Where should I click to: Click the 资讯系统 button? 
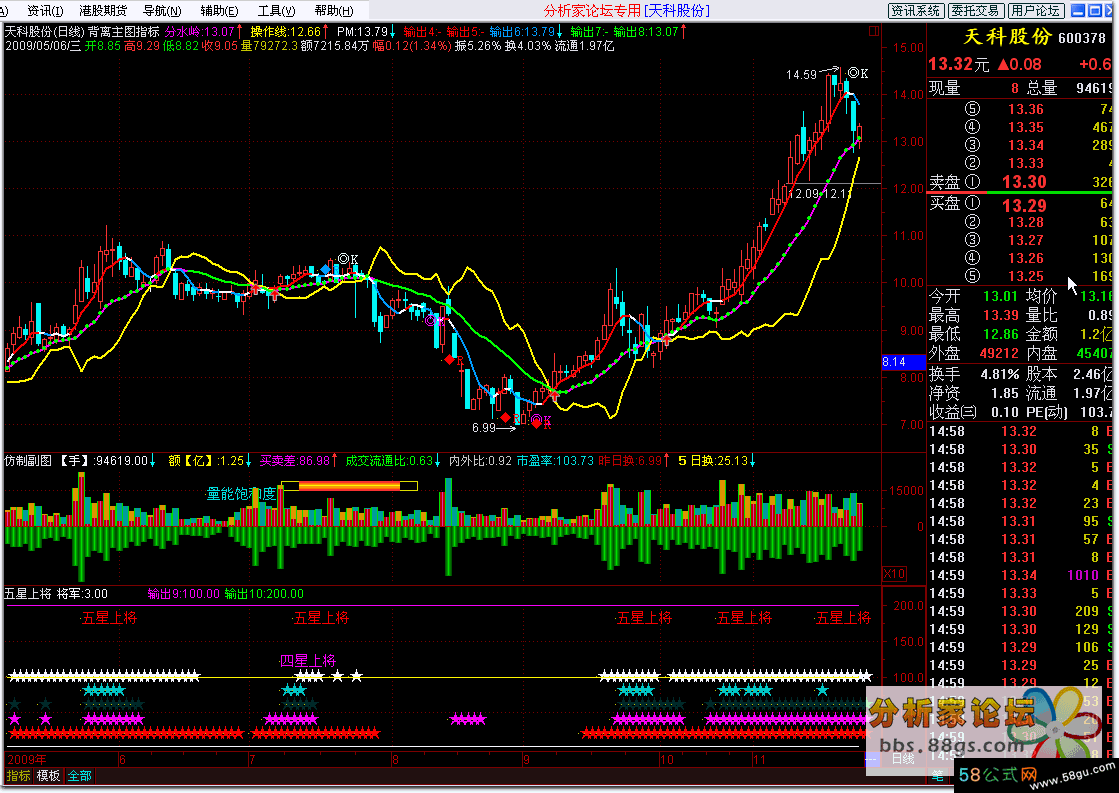click(x=916, y=11)
